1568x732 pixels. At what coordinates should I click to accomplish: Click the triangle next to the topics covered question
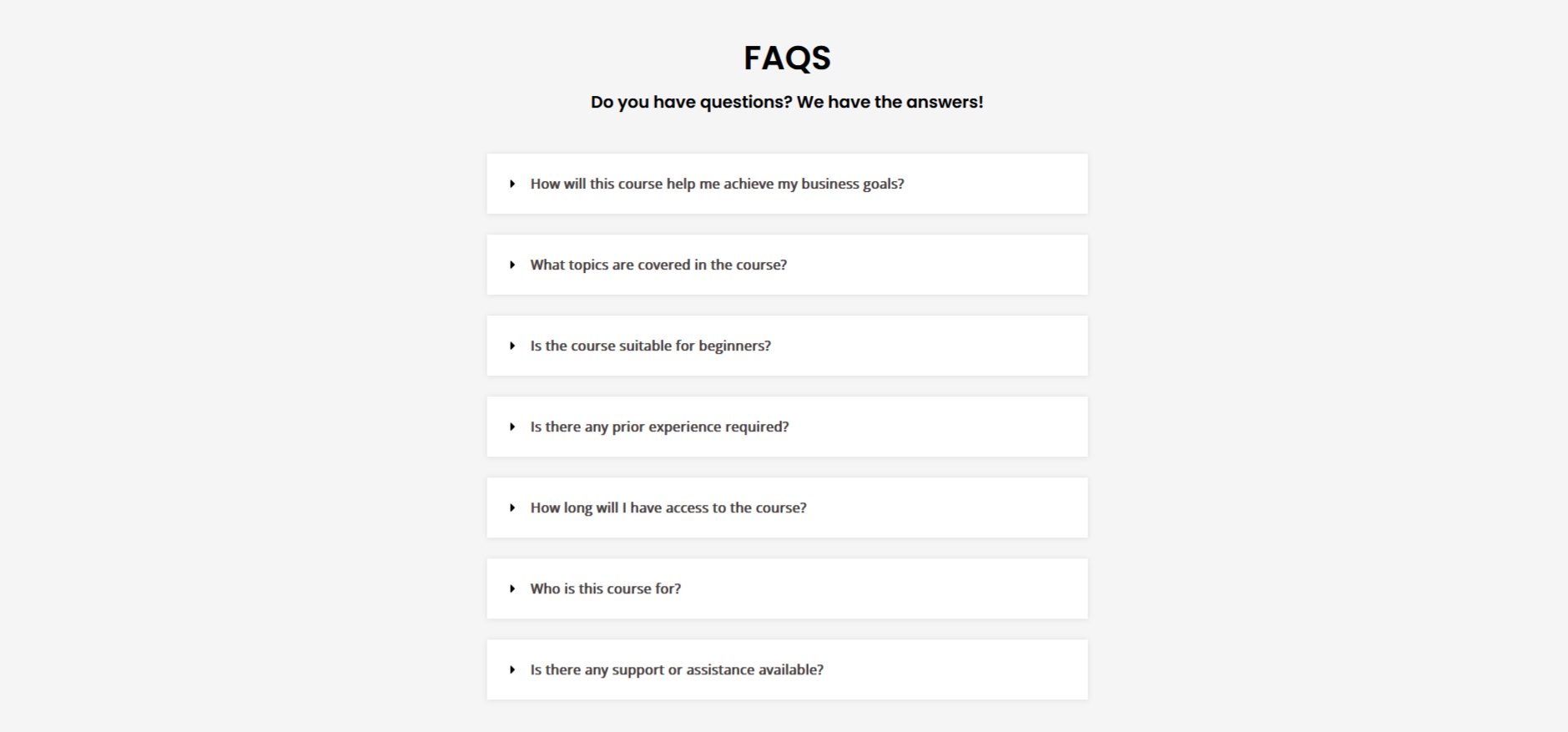click(x=512, y=265)
